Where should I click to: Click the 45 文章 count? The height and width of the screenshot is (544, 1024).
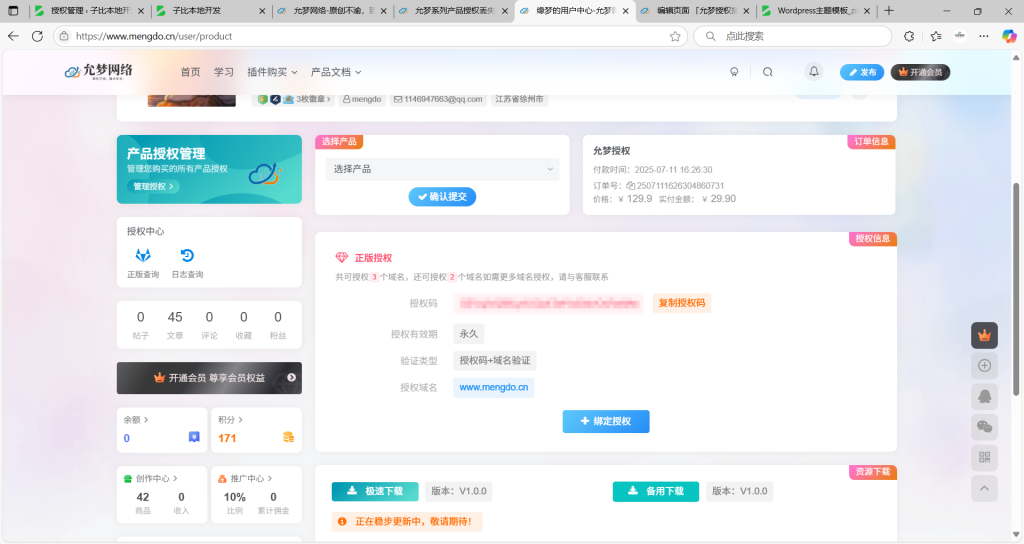175,325
